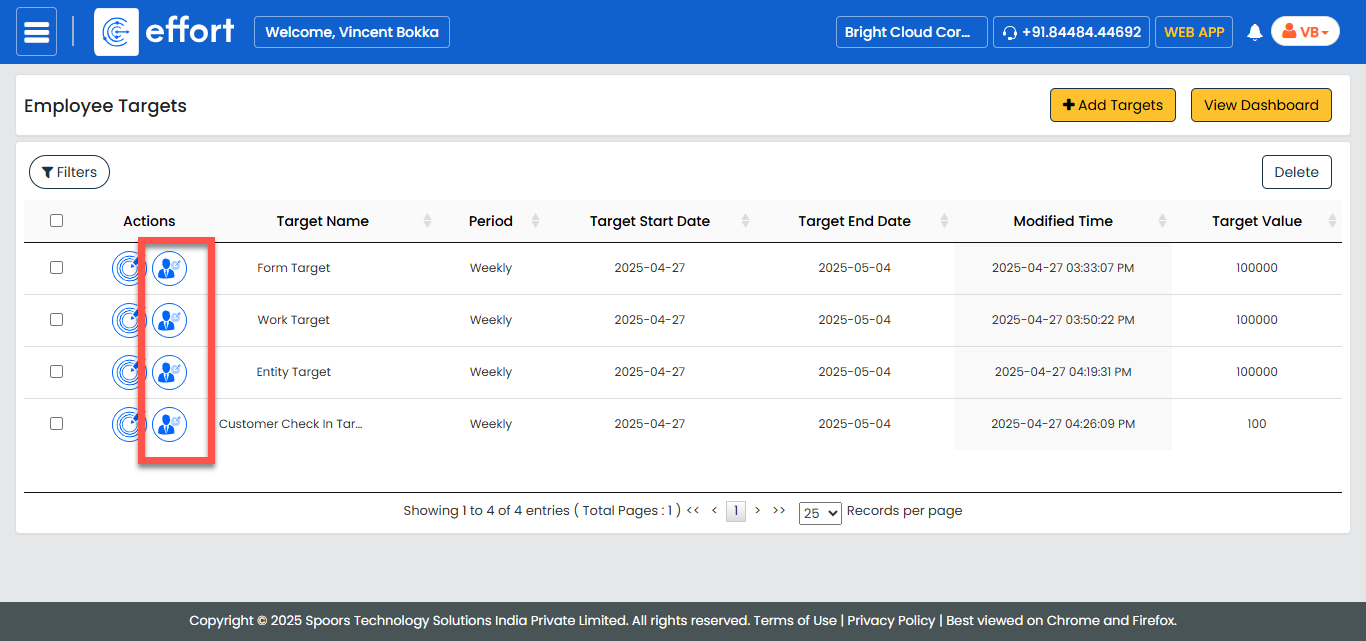1366x641 pixels.
Task: Open the notifications bell
Action: pyautogui.click(x=1255, y=32)
